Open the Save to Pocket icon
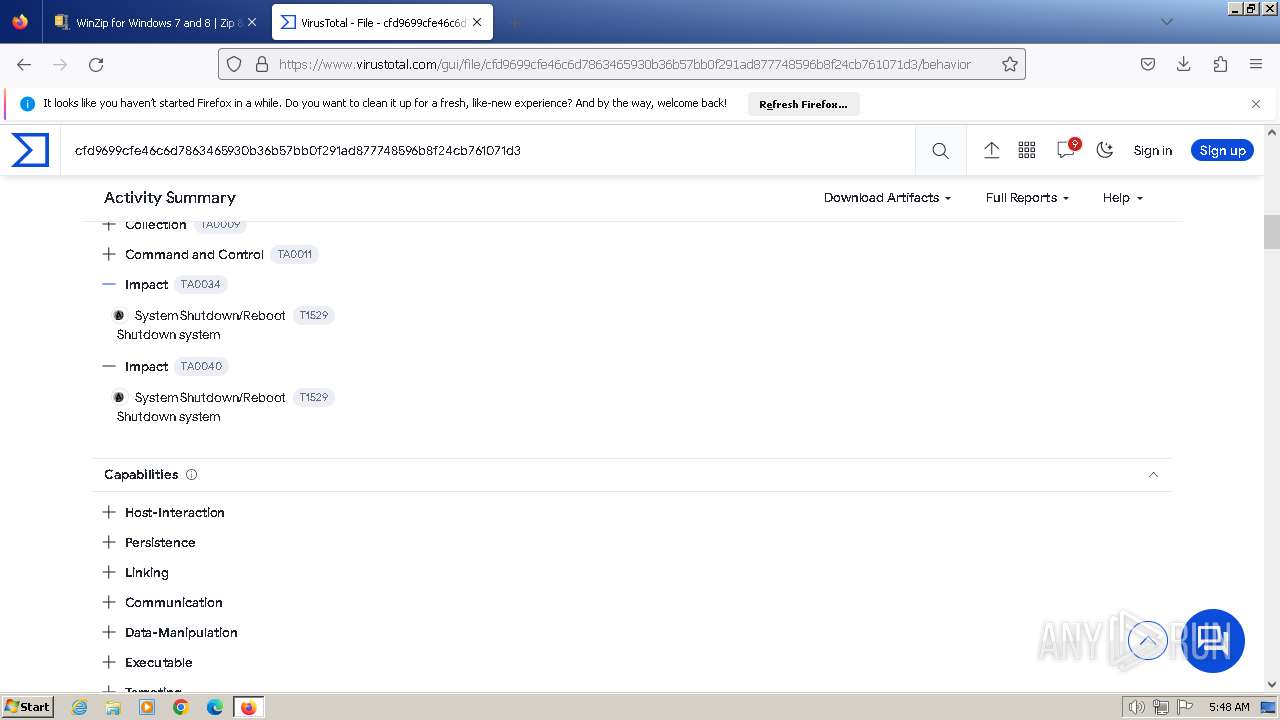 click(1148, 64)
